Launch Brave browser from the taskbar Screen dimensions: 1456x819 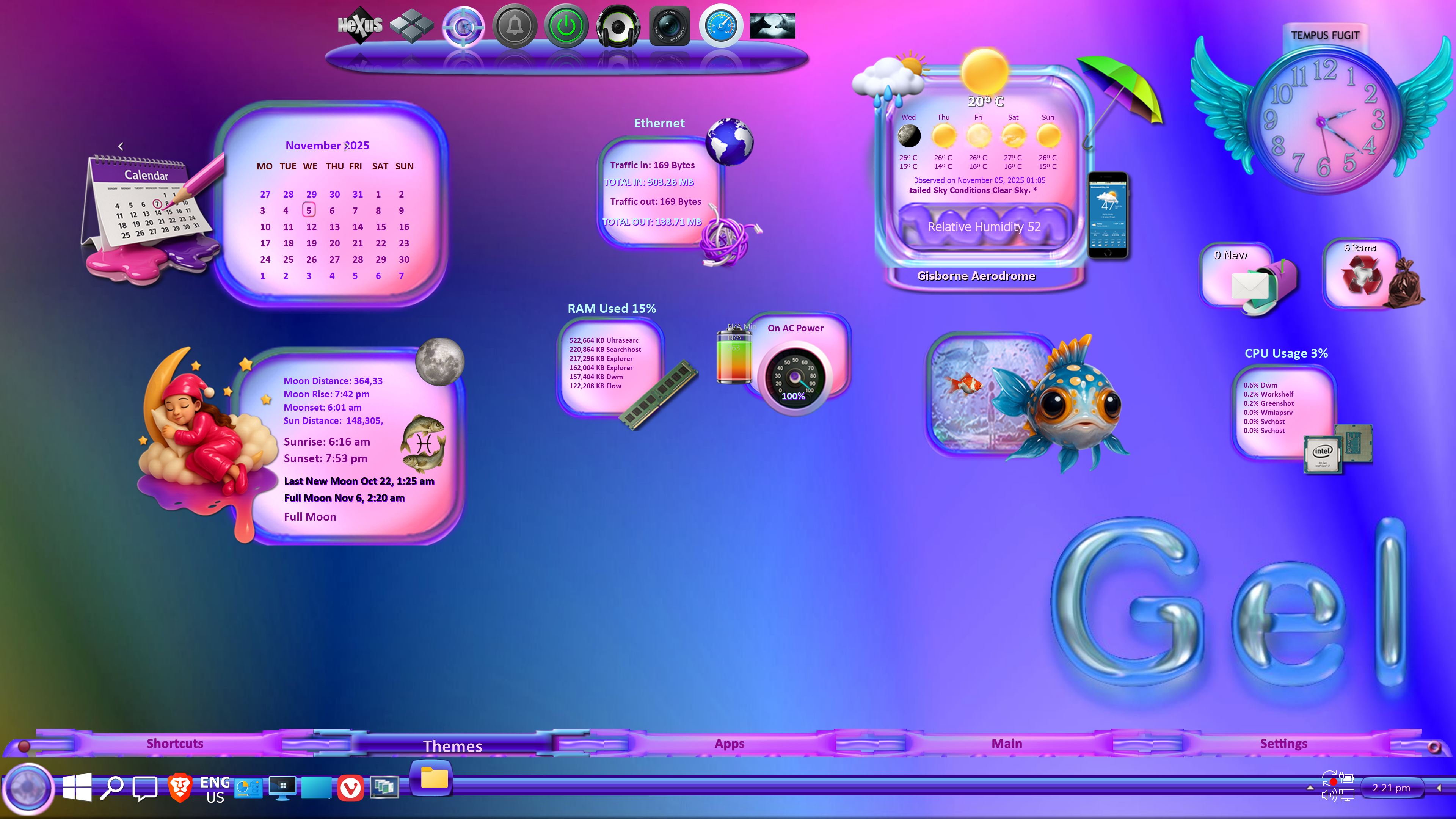tap(180, 787)
